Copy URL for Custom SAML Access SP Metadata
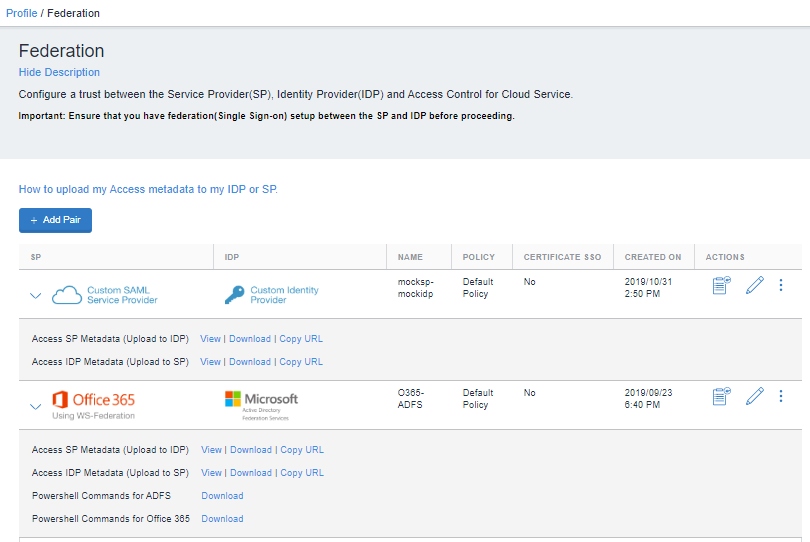Image resolution: width=810 pixels, height=542 pixels. coord(301,339)
